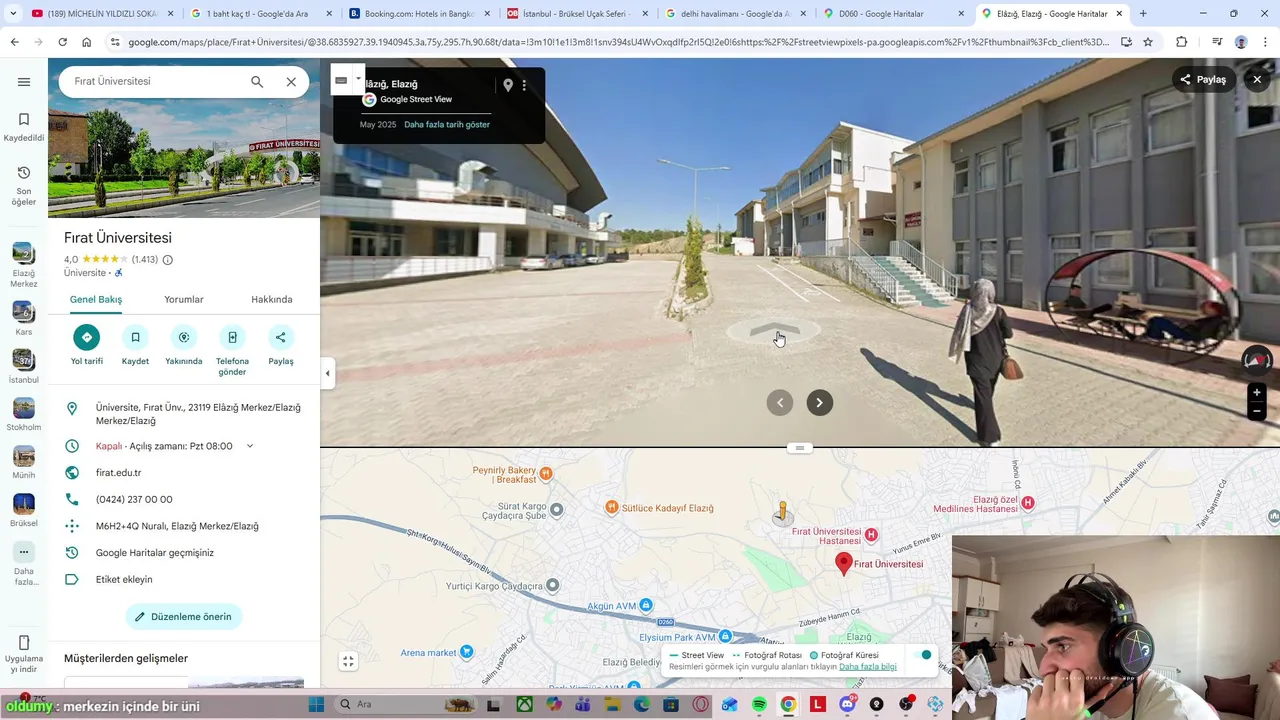1280x720 pixels.
Task: Click Yol tarifi directions button
Action: pos(87,337)
